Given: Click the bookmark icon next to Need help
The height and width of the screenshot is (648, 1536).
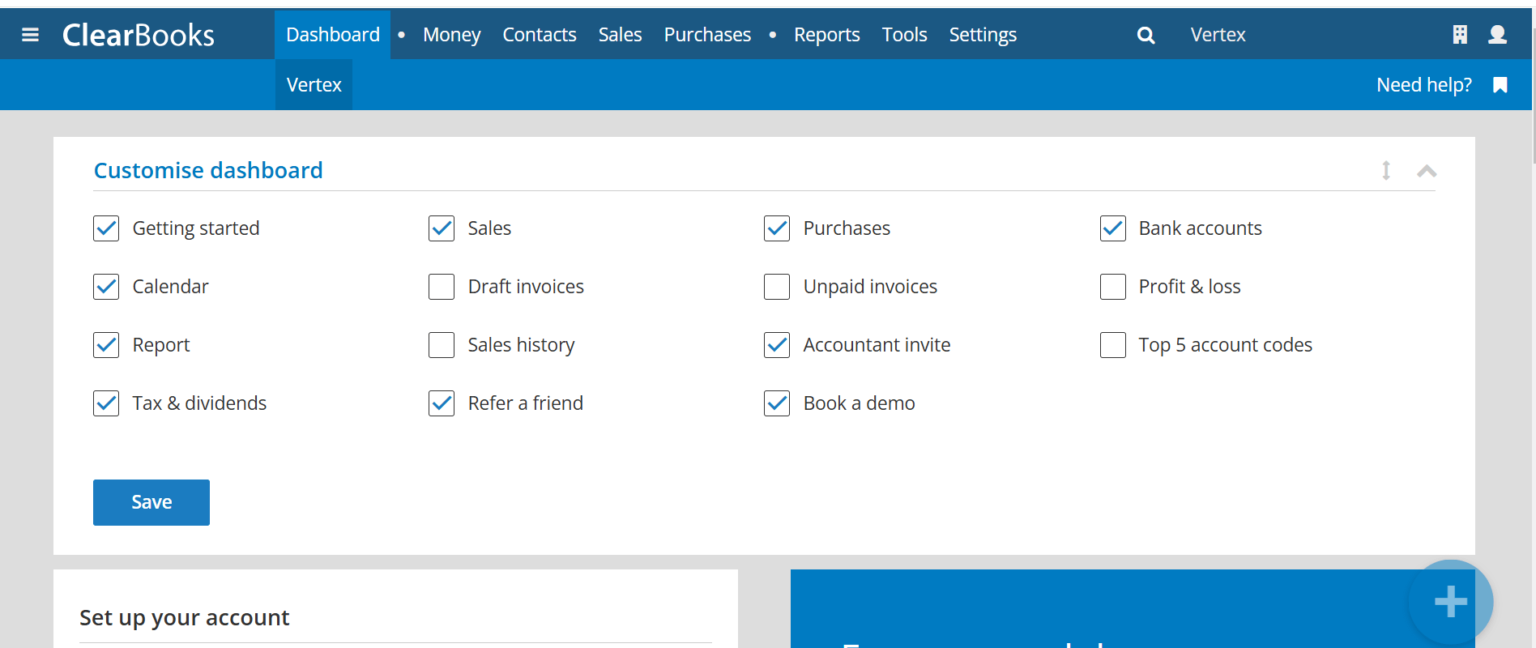Looking at the screenshot, I should pos(1500,85).
